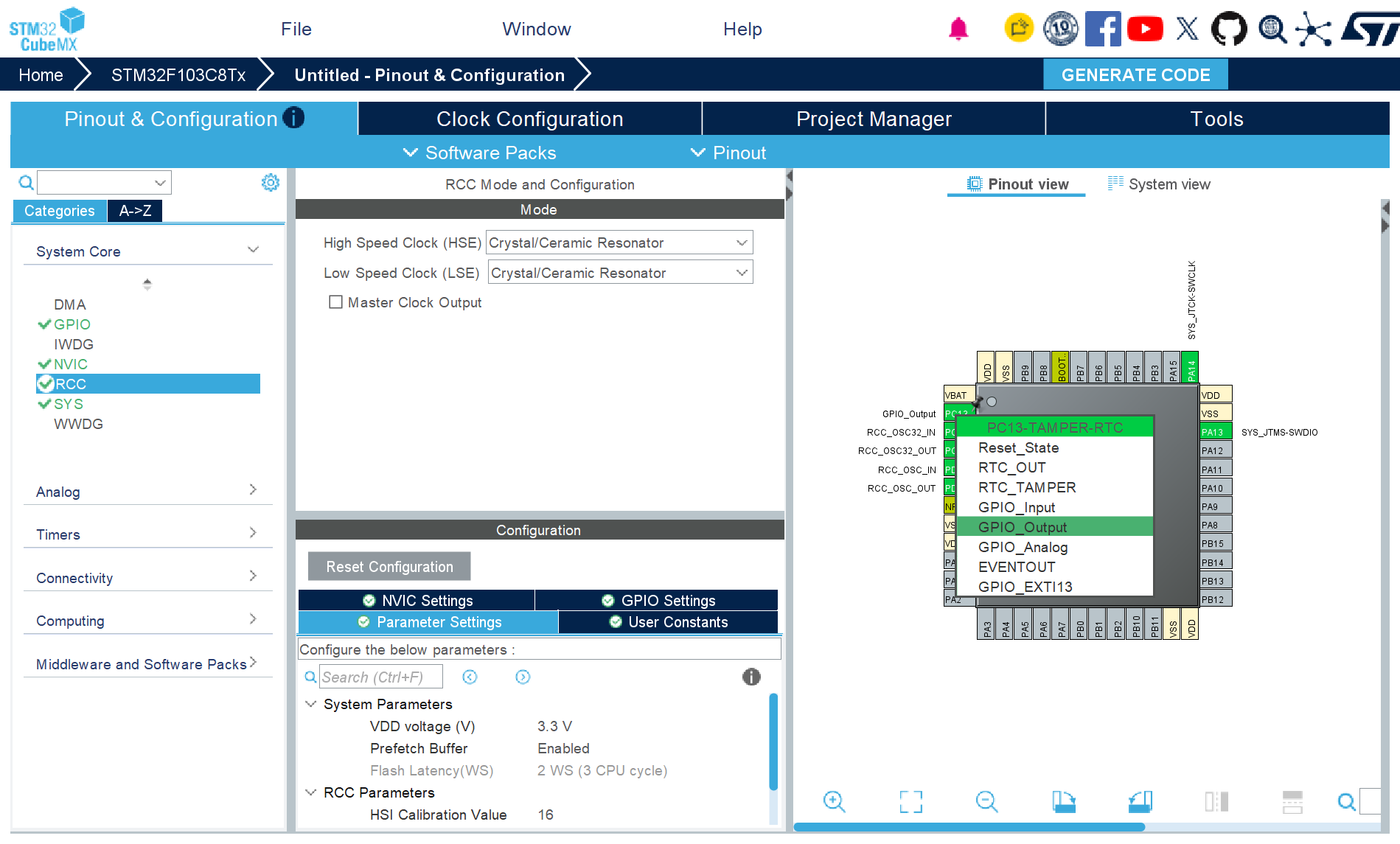Click the parameter Search (Ctrl+F) field
The width and height of the screenshot is (1400, 844).
(x=381, y=677)
